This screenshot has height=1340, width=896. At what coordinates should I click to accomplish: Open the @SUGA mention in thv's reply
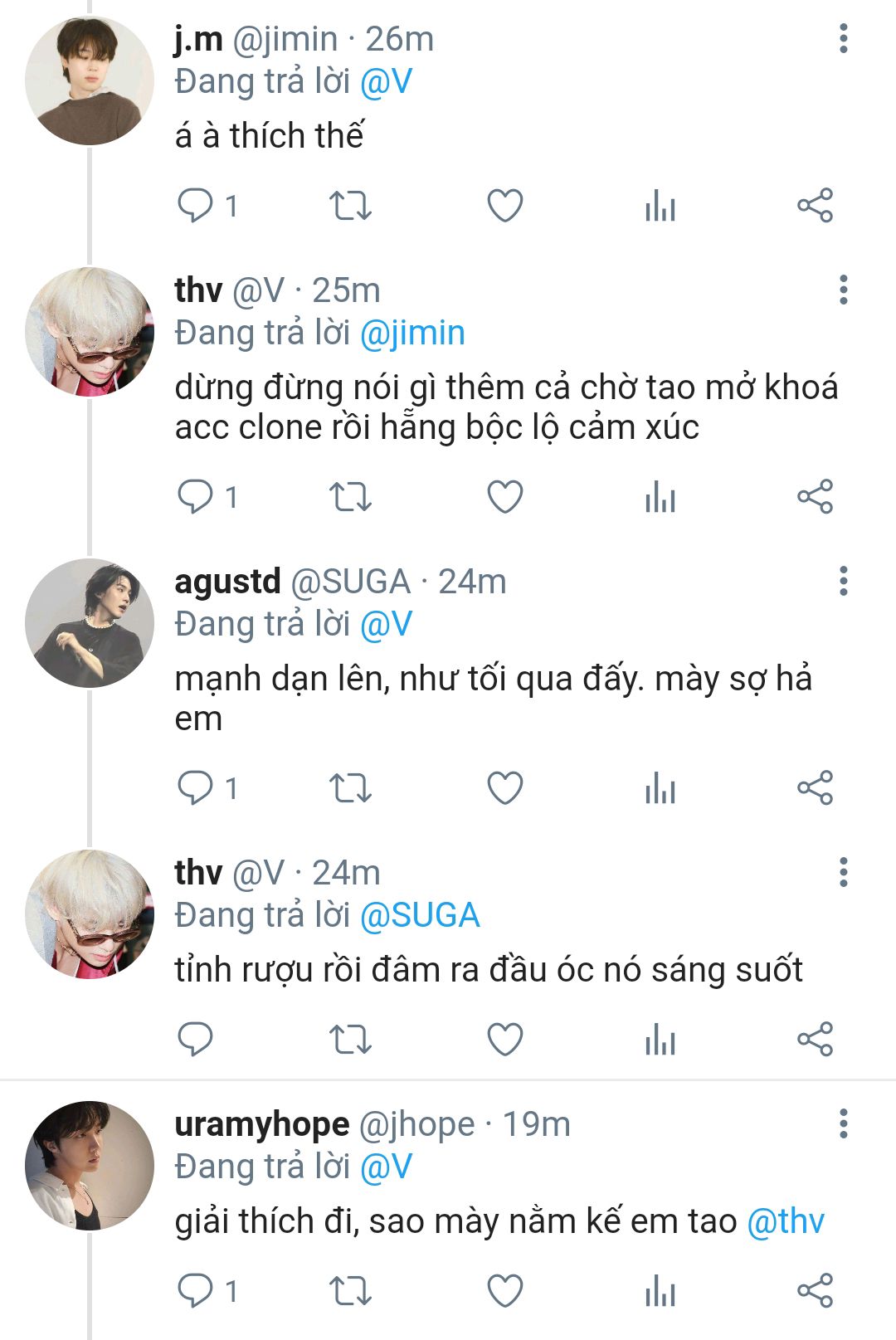(x=420, y=915)
